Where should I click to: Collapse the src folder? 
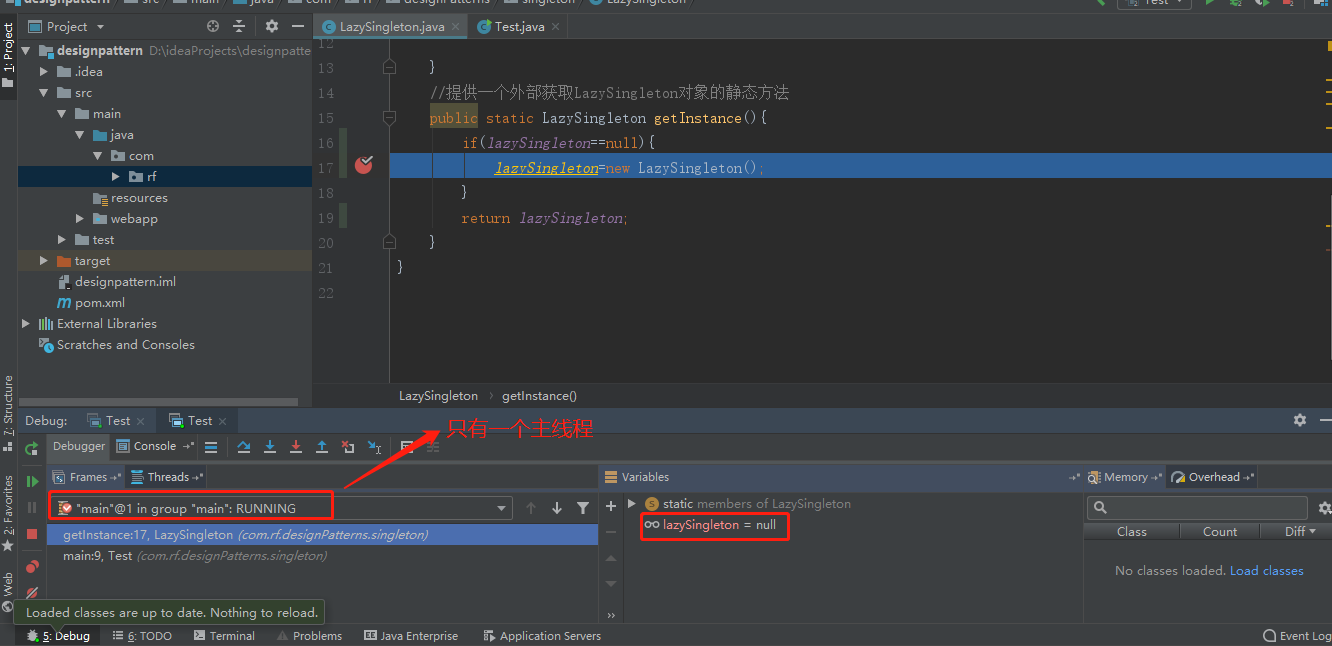(44, 93)
